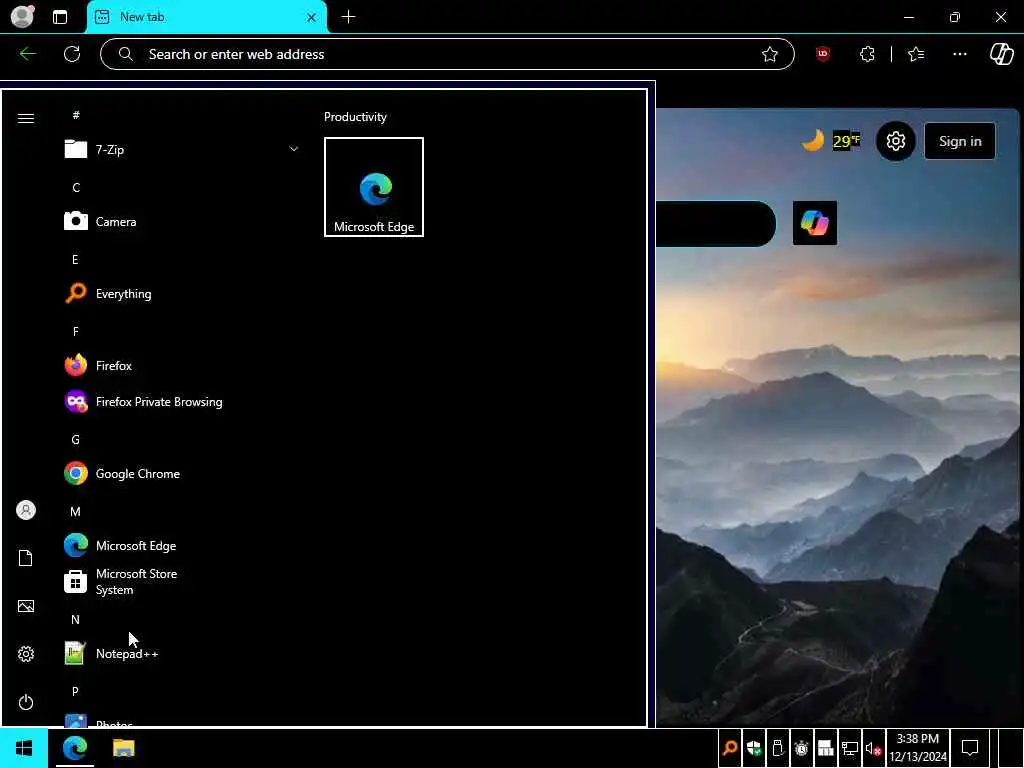Open the Windows Security tray icon
The width and height of the screenshot is (1024, 768).
pos(754,748)
